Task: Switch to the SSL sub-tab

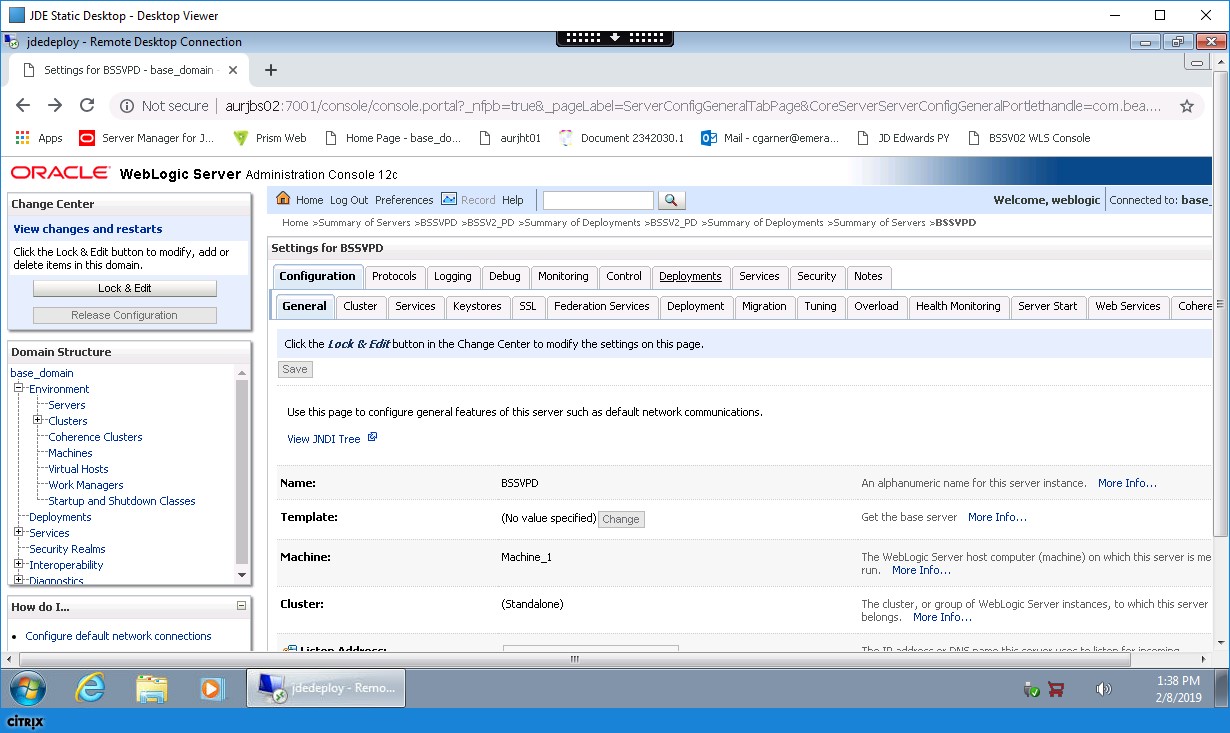Action: [528, 306]
